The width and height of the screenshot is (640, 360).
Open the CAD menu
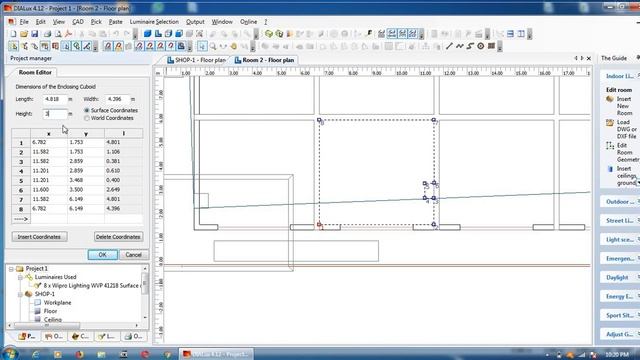(78, 22)
